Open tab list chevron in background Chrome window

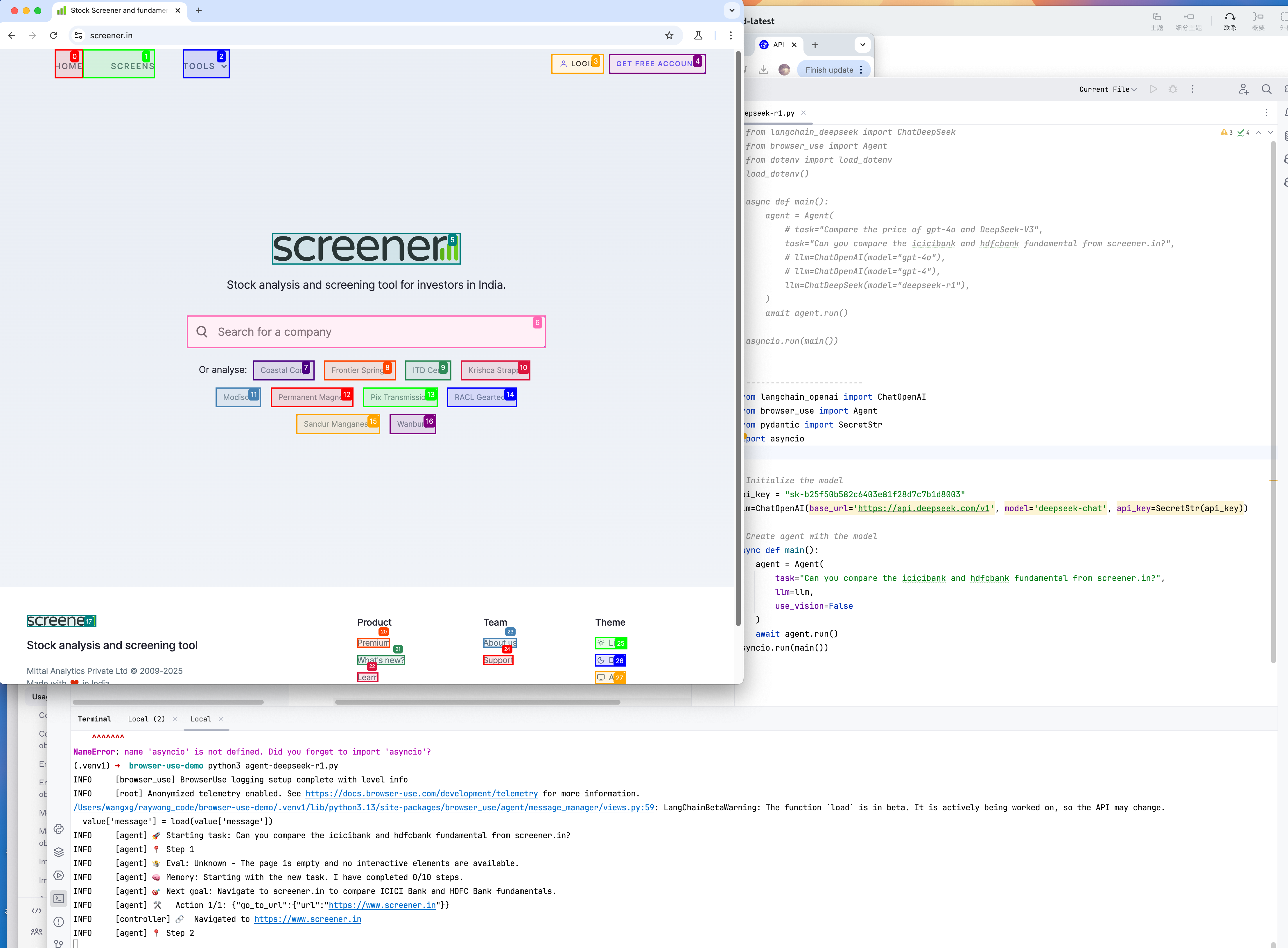click(x=862, y=45)
